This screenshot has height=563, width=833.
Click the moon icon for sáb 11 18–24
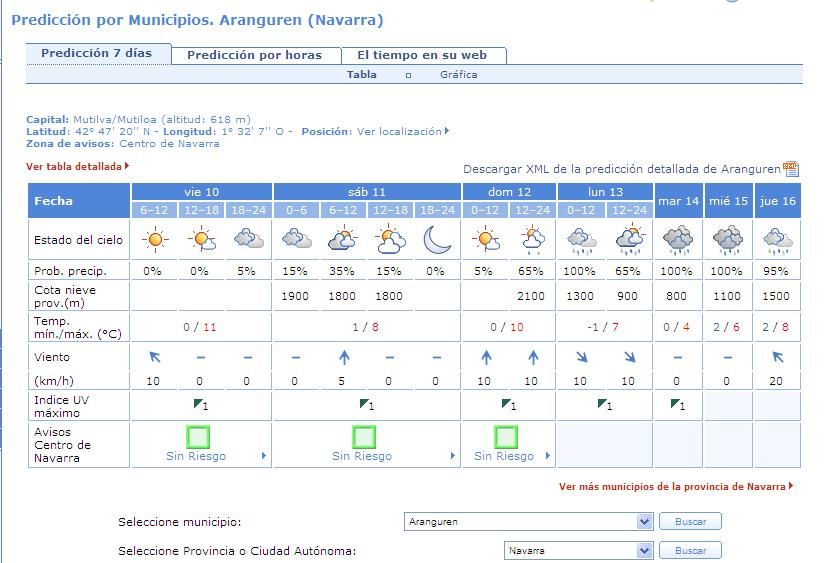pos(437,240)
